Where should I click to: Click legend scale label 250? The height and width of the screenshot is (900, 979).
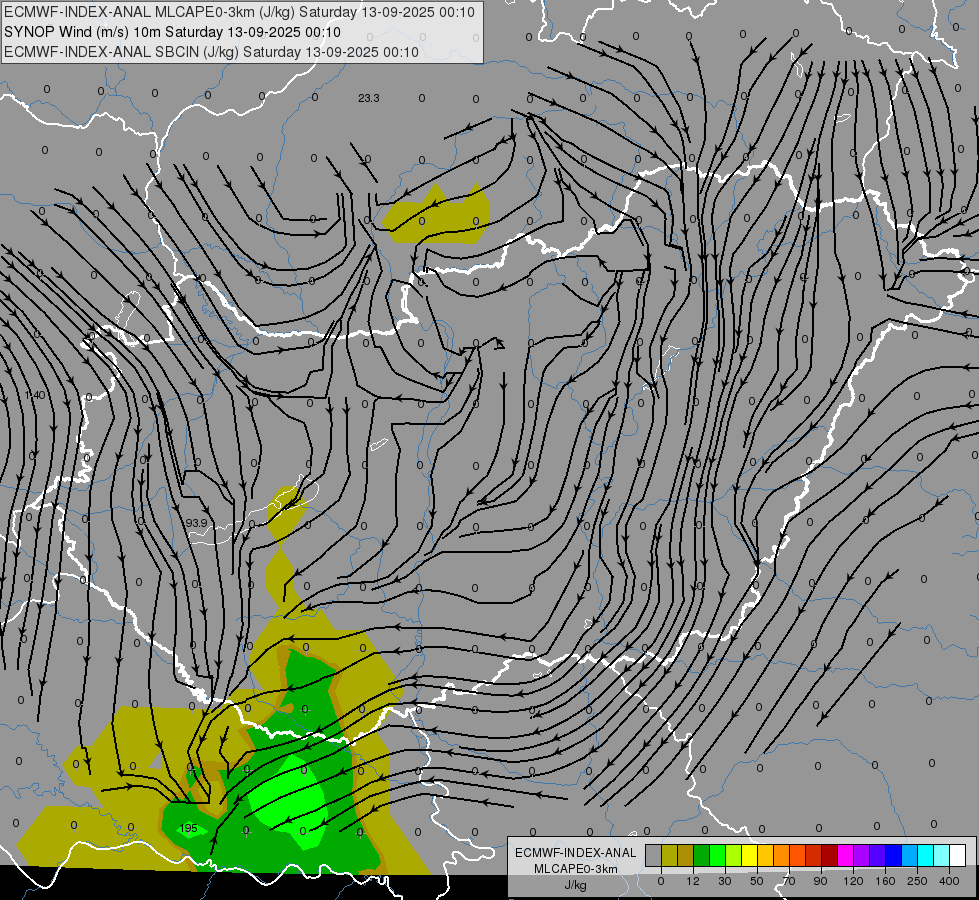(917, 881)
